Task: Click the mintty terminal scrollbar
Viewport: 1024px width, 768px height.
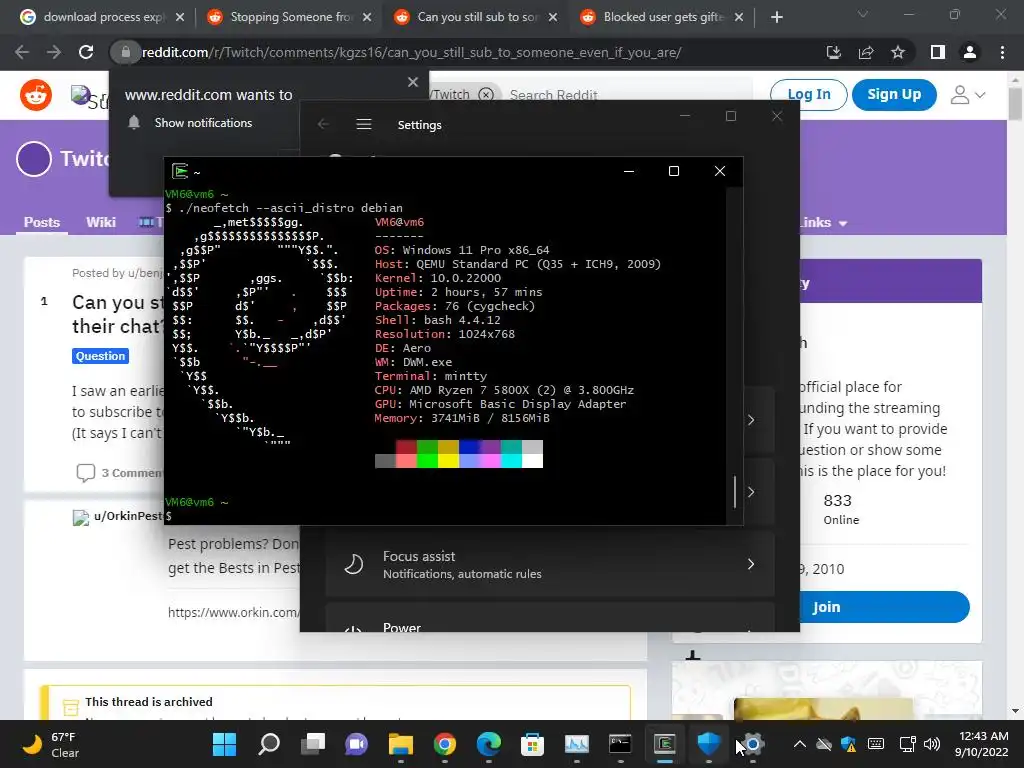Action: pyautogui.click(x=735, y=491)
